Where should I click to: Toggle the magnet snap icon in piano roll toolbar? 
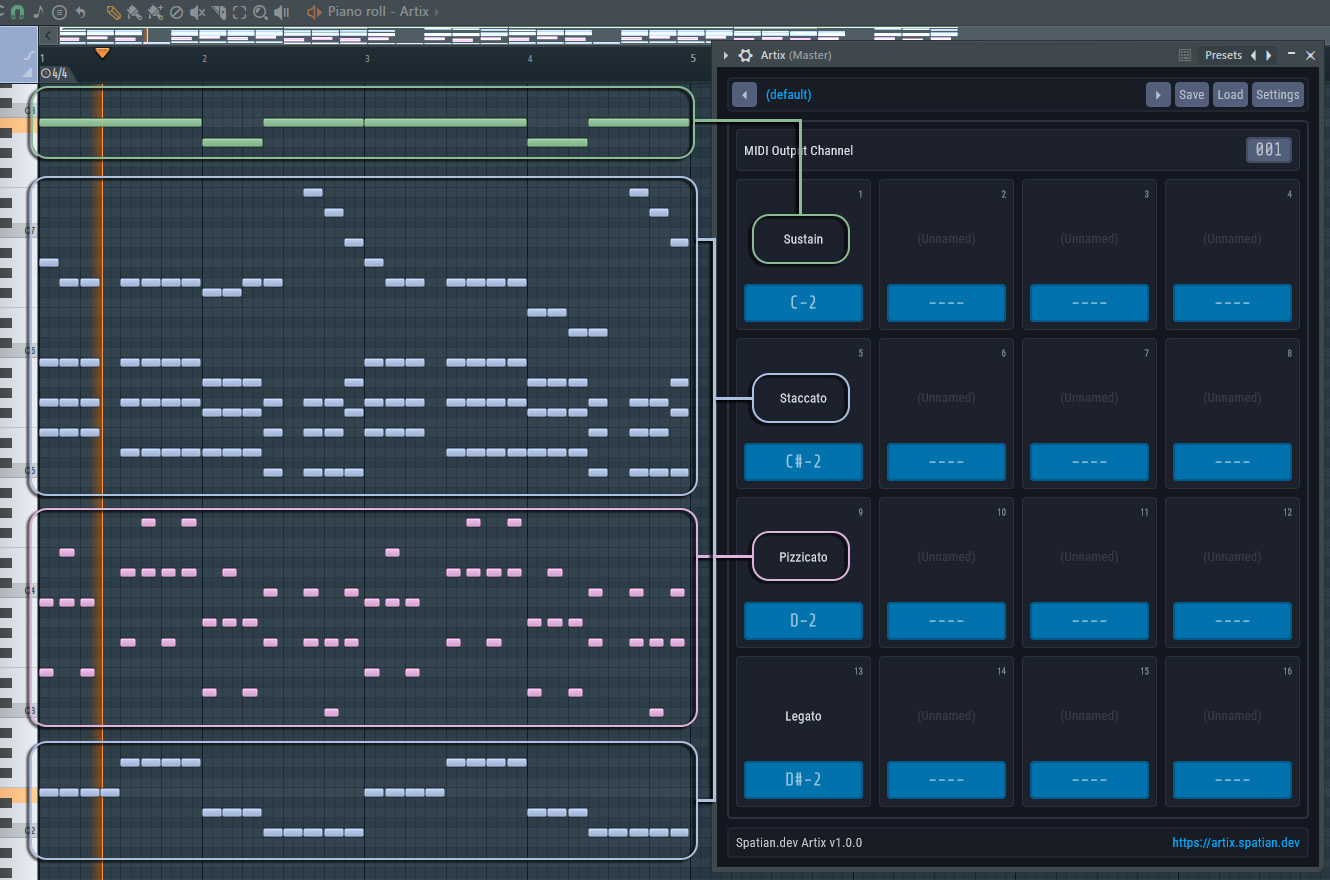[x=18, y=12]
